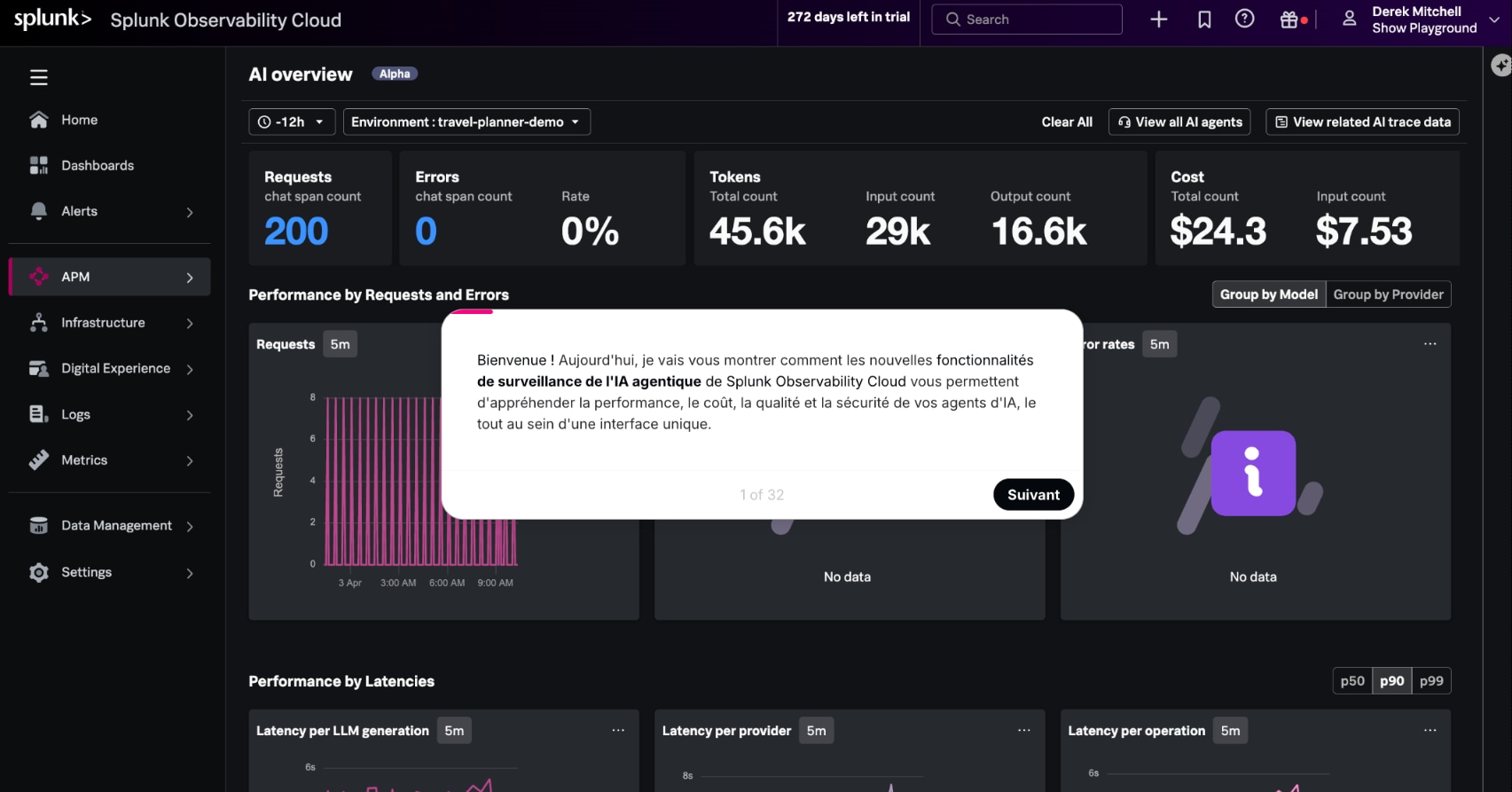Open Latency per operation options menu

click(1430, 731)
